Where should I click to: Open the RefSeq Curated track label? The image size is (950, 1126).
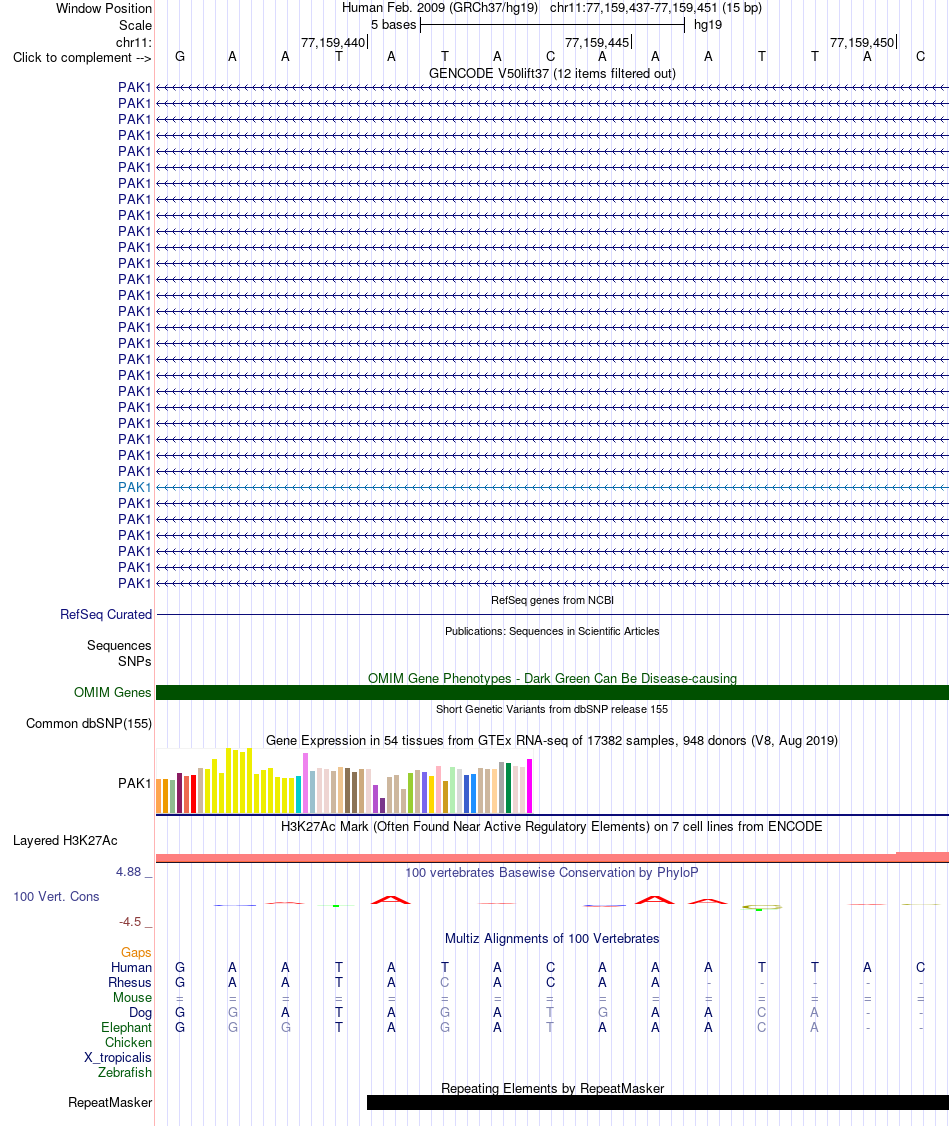[106, 615]
